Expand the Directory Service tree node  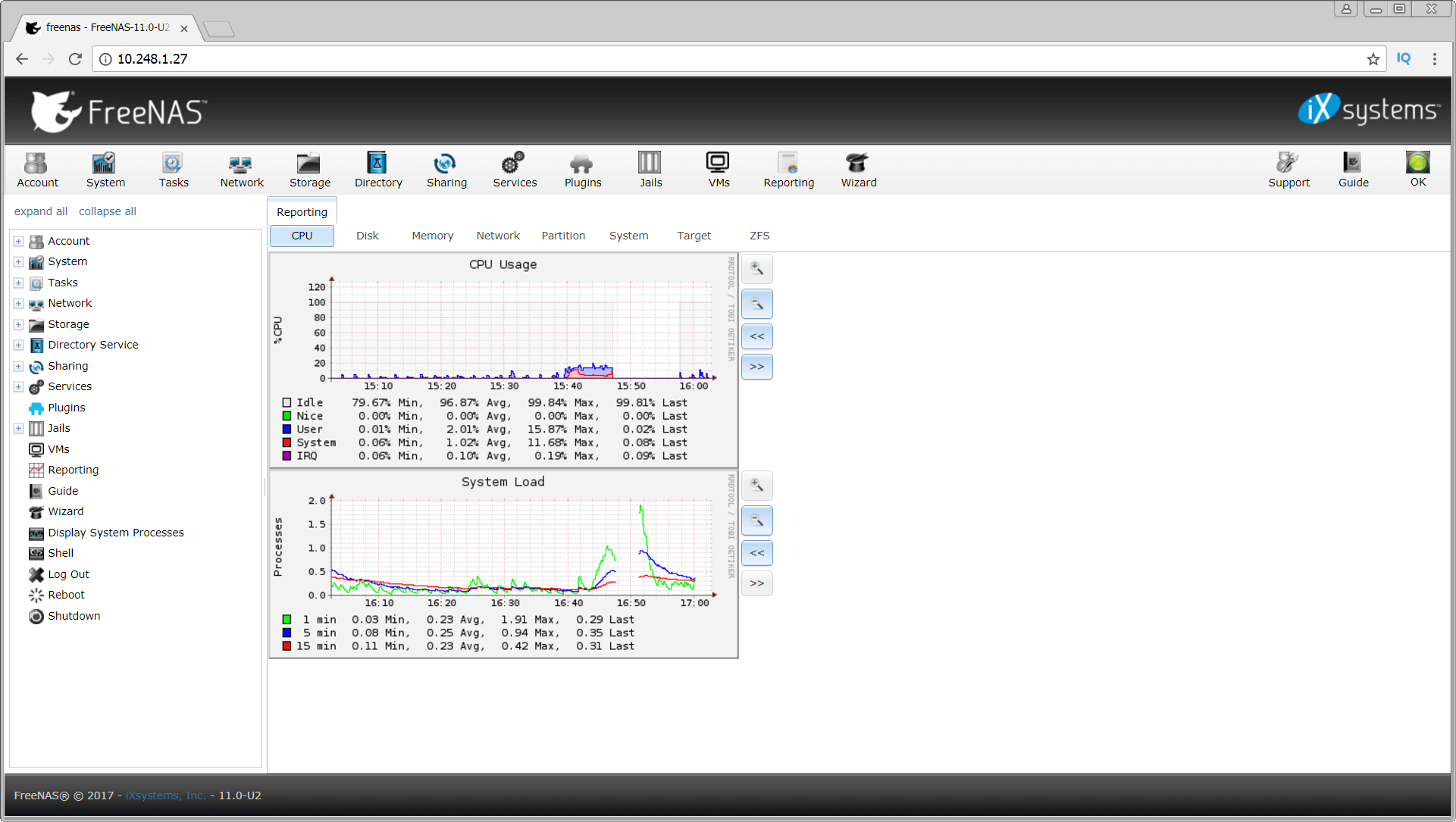point(18,345)
